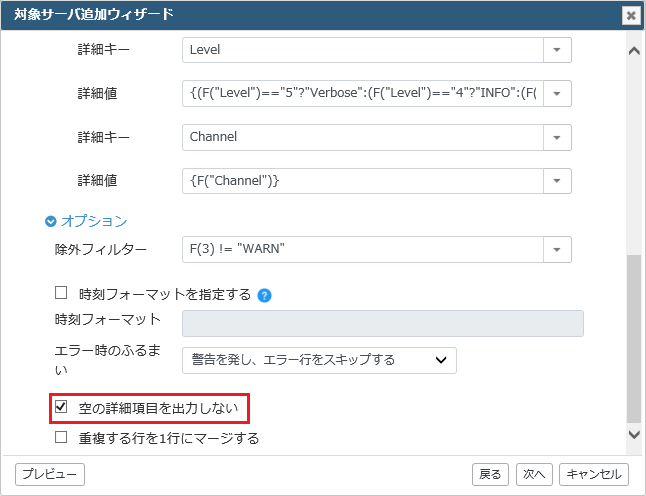
Task: Click in the {F("Channel")} value field
Action: coord(363,181)
